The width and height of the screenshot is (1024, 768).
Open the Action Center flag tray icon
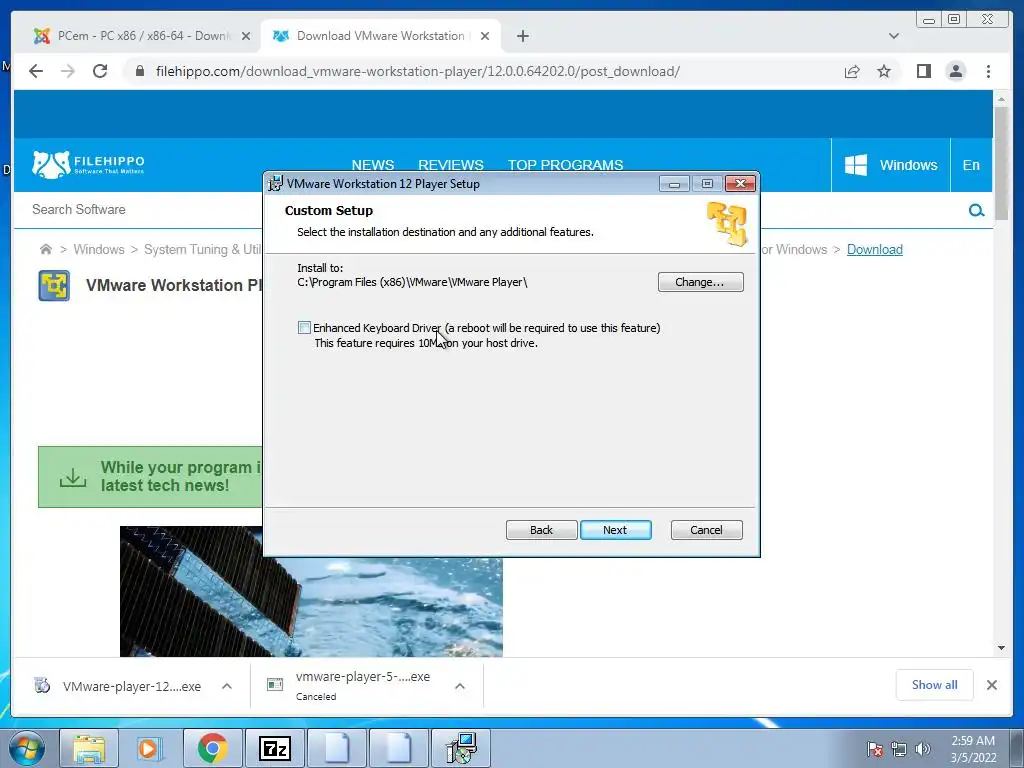[x=875, y=749]
